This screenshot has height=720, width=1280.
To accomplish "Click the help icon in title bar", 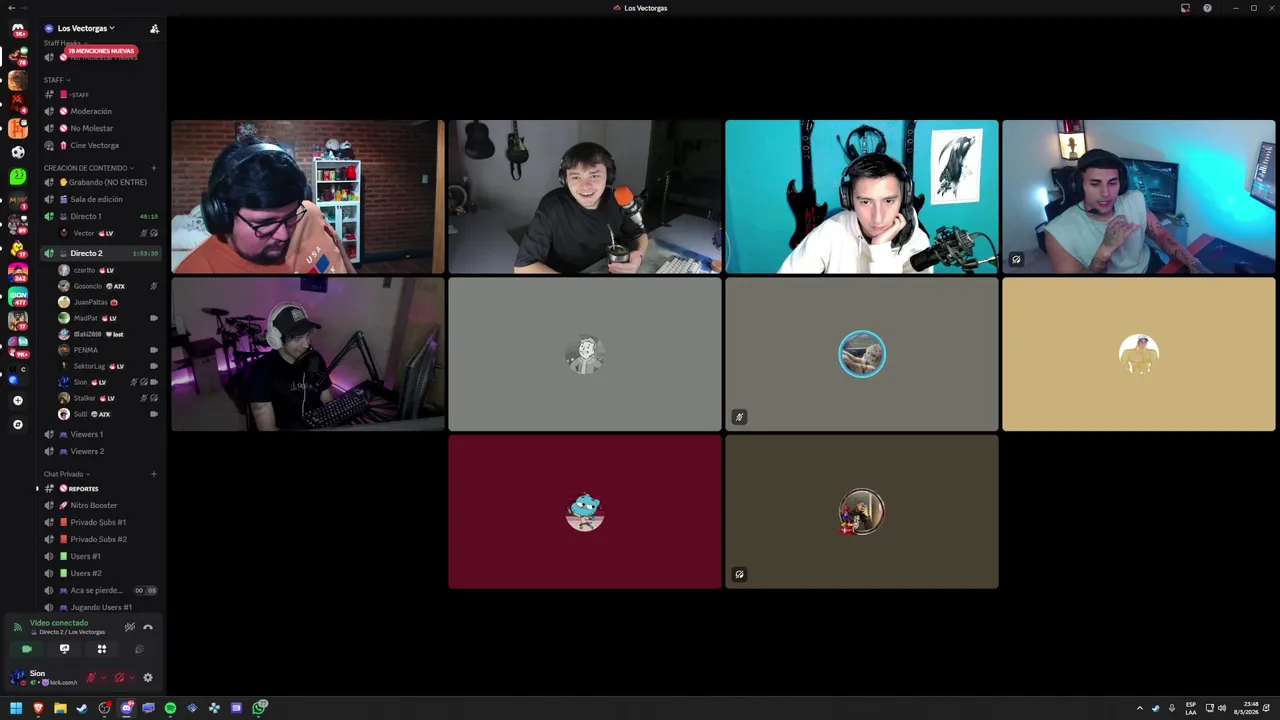I will click(x=1207, y=8).
